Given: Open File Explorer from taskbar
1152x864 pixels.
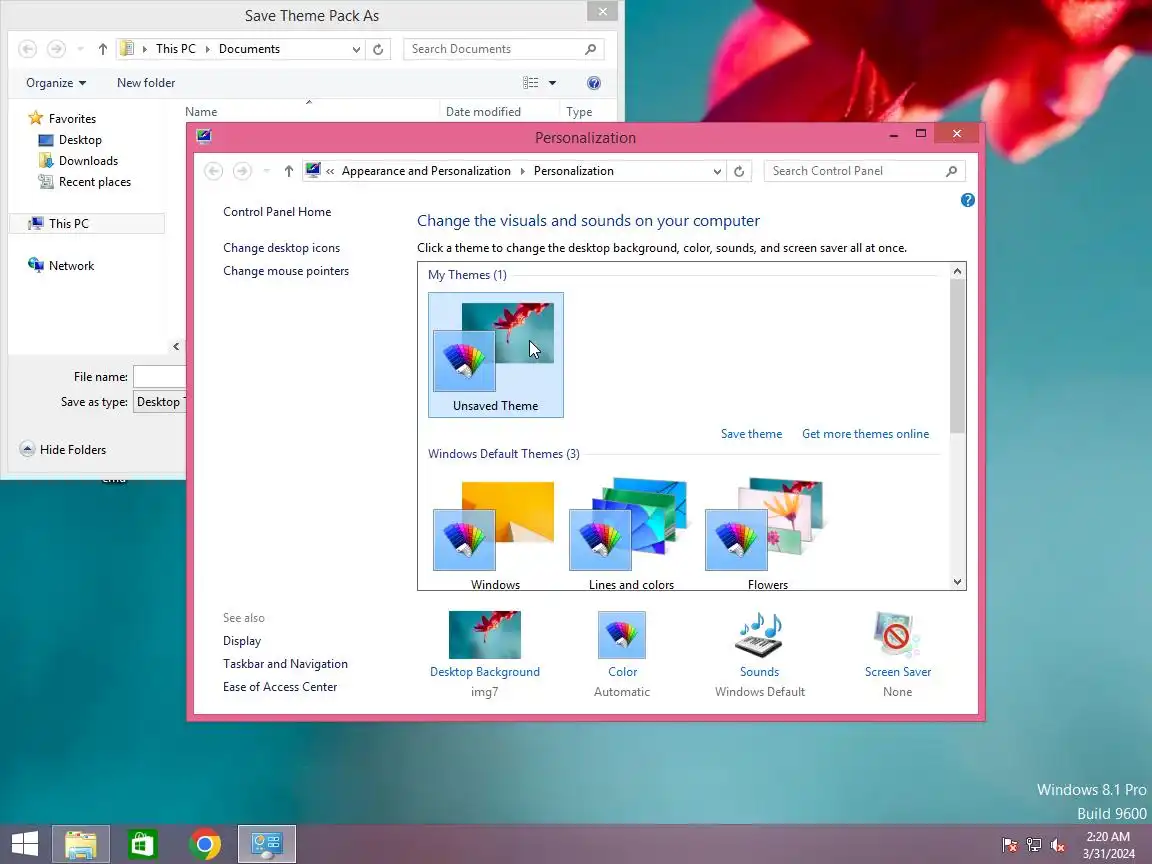Looking at the screenshot, I should [x=81, y=843].
